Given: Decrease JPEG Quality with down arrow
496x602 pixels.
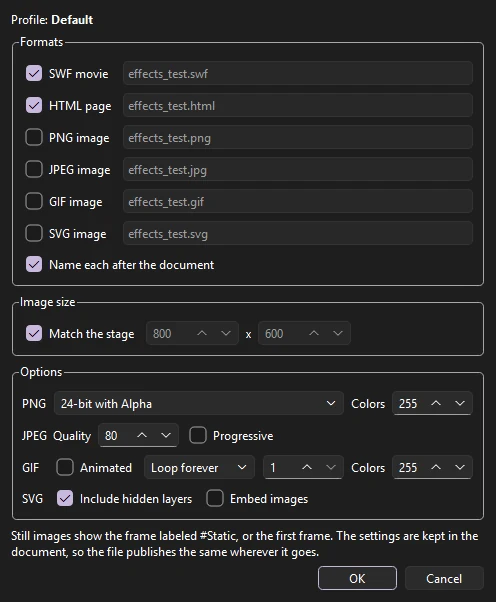Looking at the screenshot, I should 166,435.
